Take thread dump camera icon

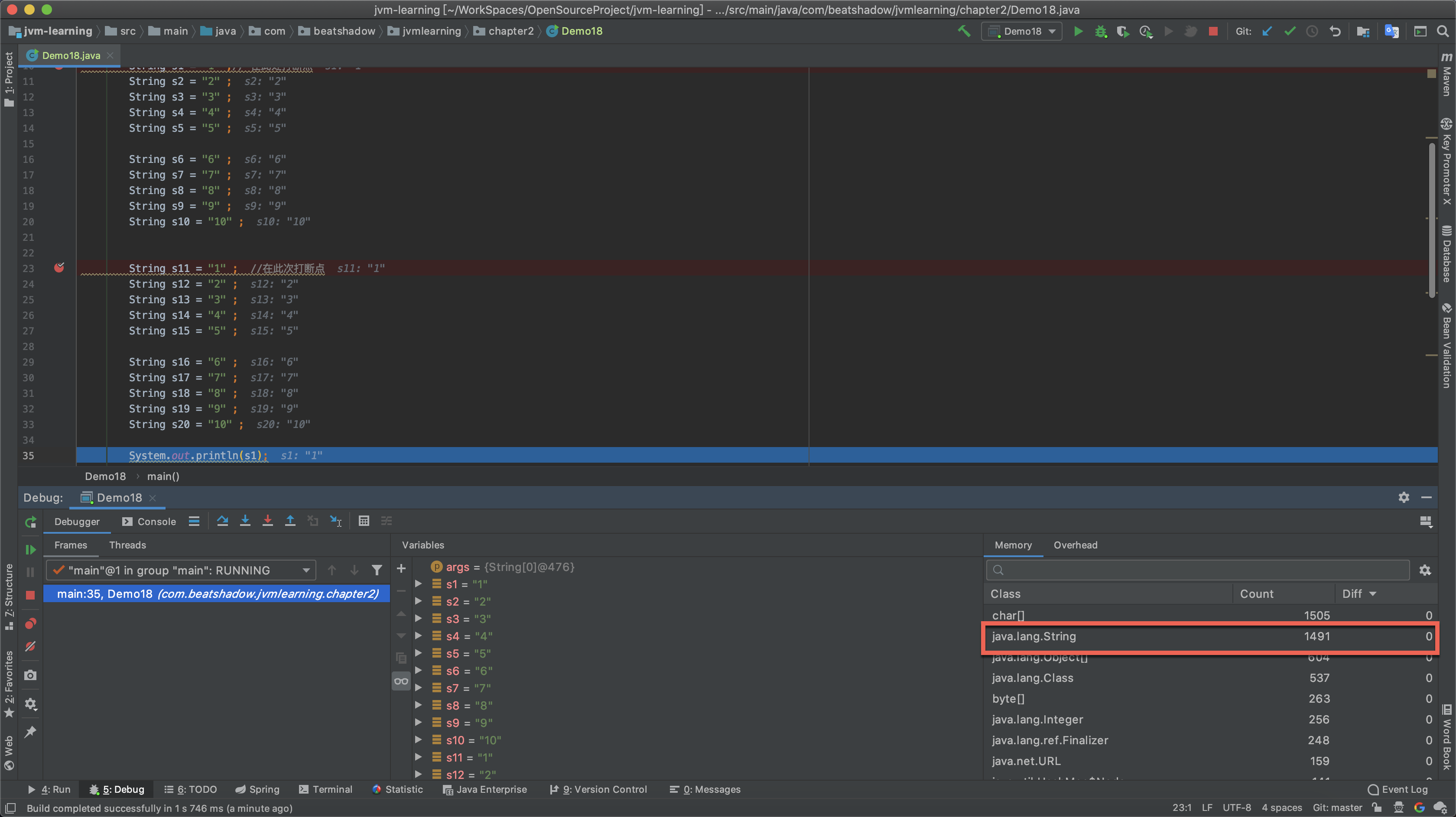(x=30, y=675)
